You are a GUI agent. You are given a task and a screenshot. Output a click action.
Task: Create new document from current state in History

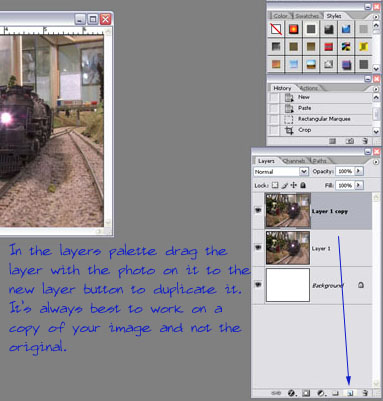pos(332,141)
